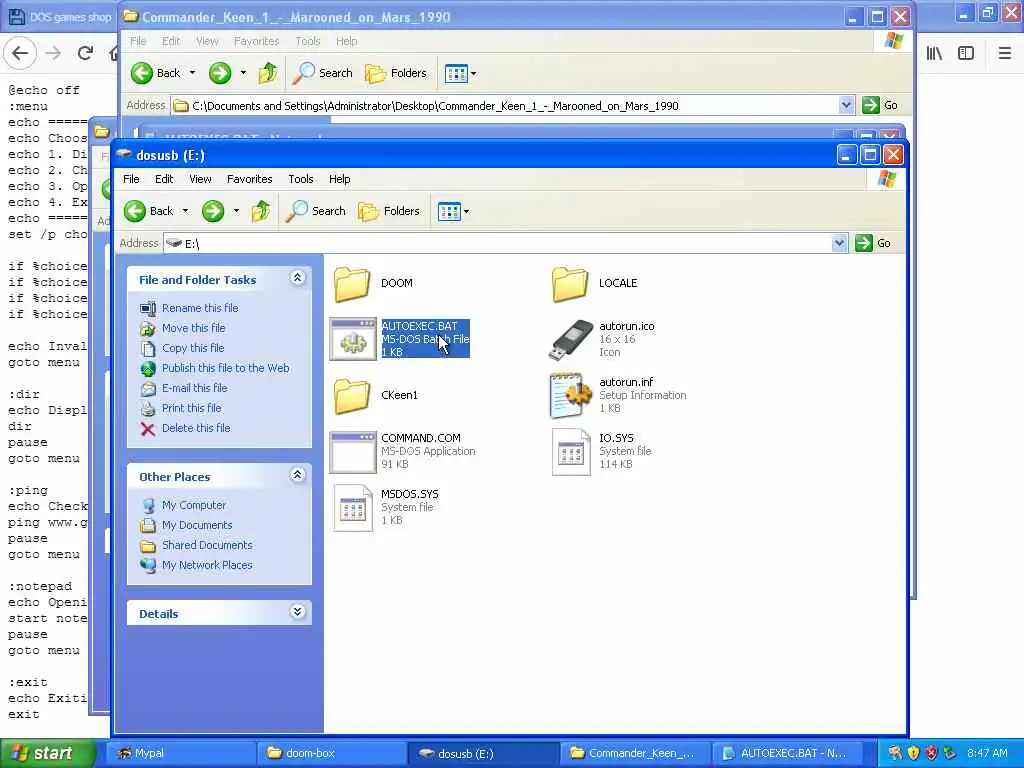
Task: Open Help menu in dosusb window
Action: [x=340, y=179]
